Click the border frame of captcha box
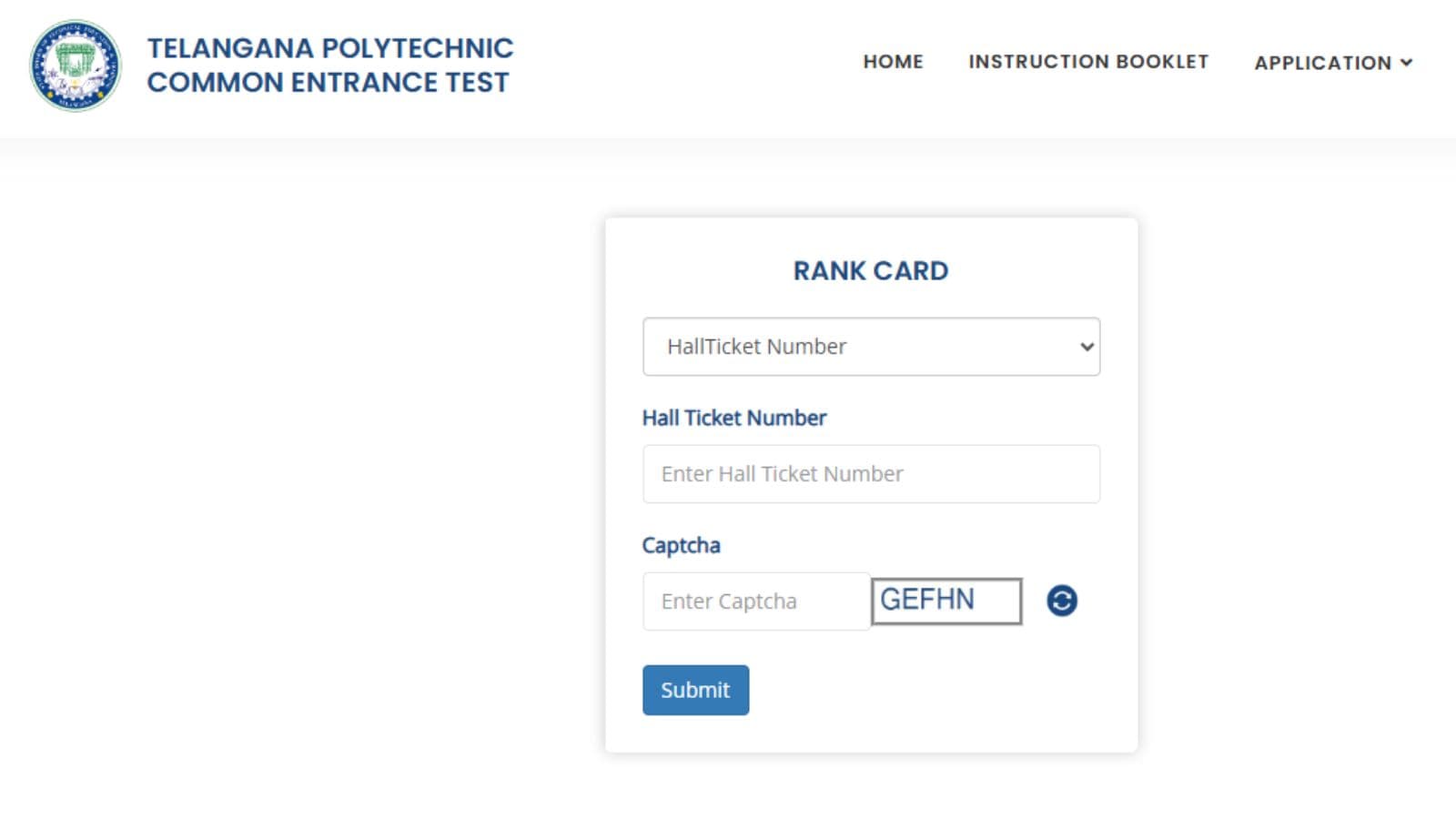1456x819 pixels. pos(1021,601)
